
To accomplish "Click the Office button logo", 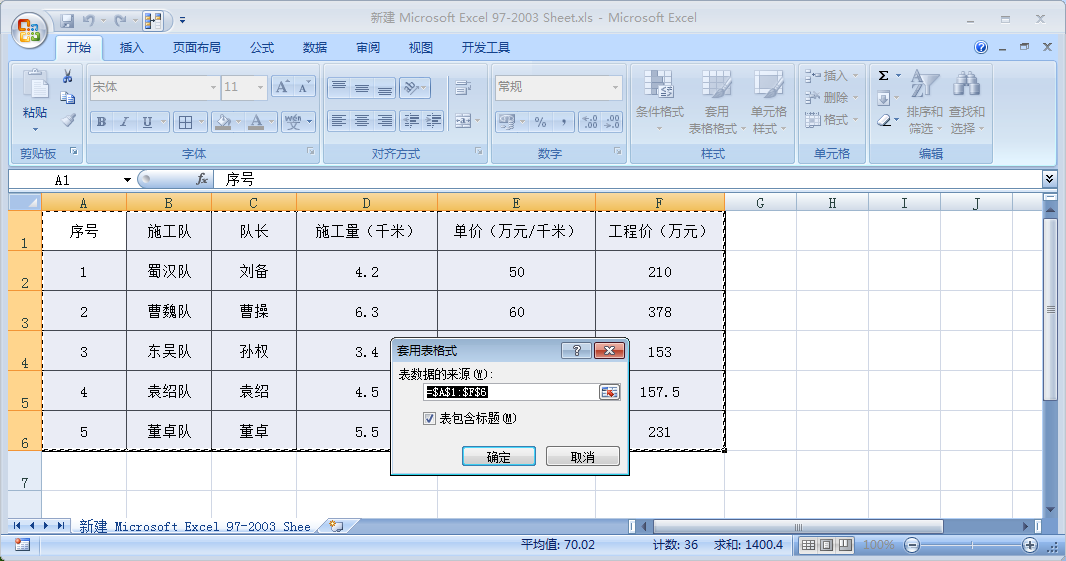I will 29,27.
